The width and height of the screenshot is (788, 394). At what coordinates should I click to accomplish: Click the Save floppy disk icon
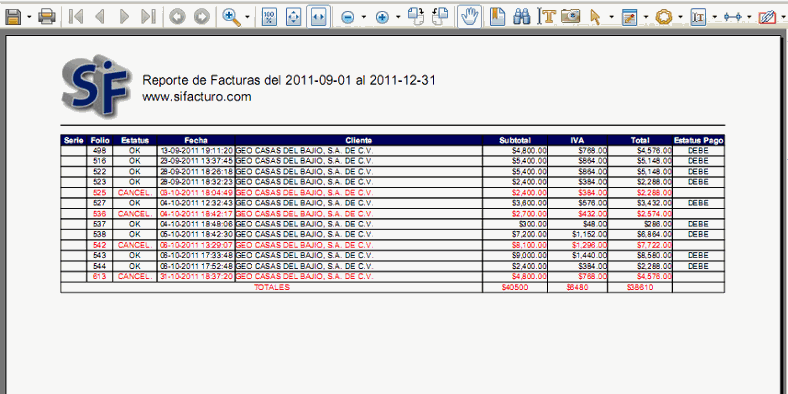[12, 17]
